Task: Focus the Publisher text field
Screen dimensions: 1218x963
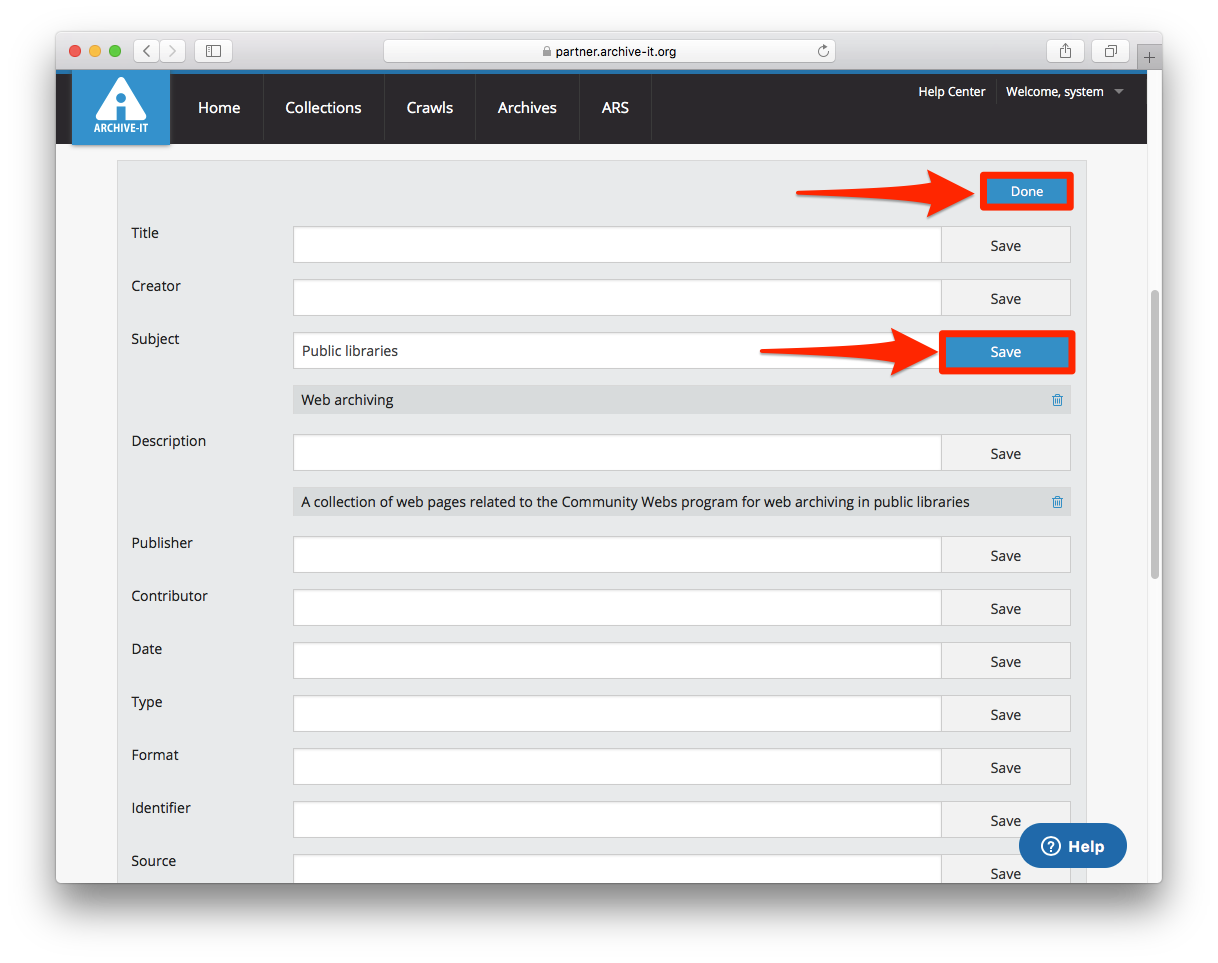Action: coord(616,555)
